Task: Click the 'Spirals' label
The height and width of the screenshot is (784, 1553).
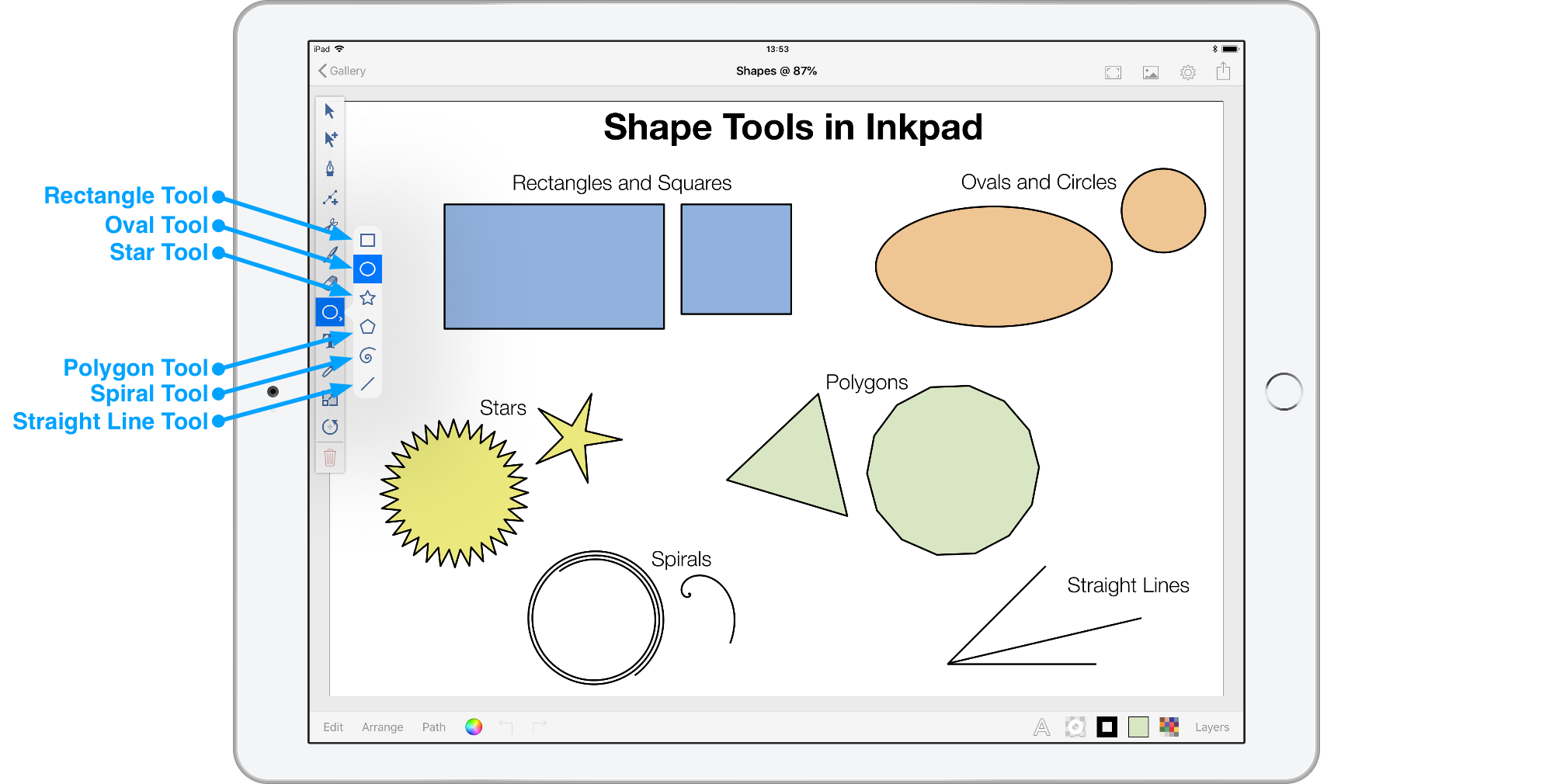Action: click(681, 560)
